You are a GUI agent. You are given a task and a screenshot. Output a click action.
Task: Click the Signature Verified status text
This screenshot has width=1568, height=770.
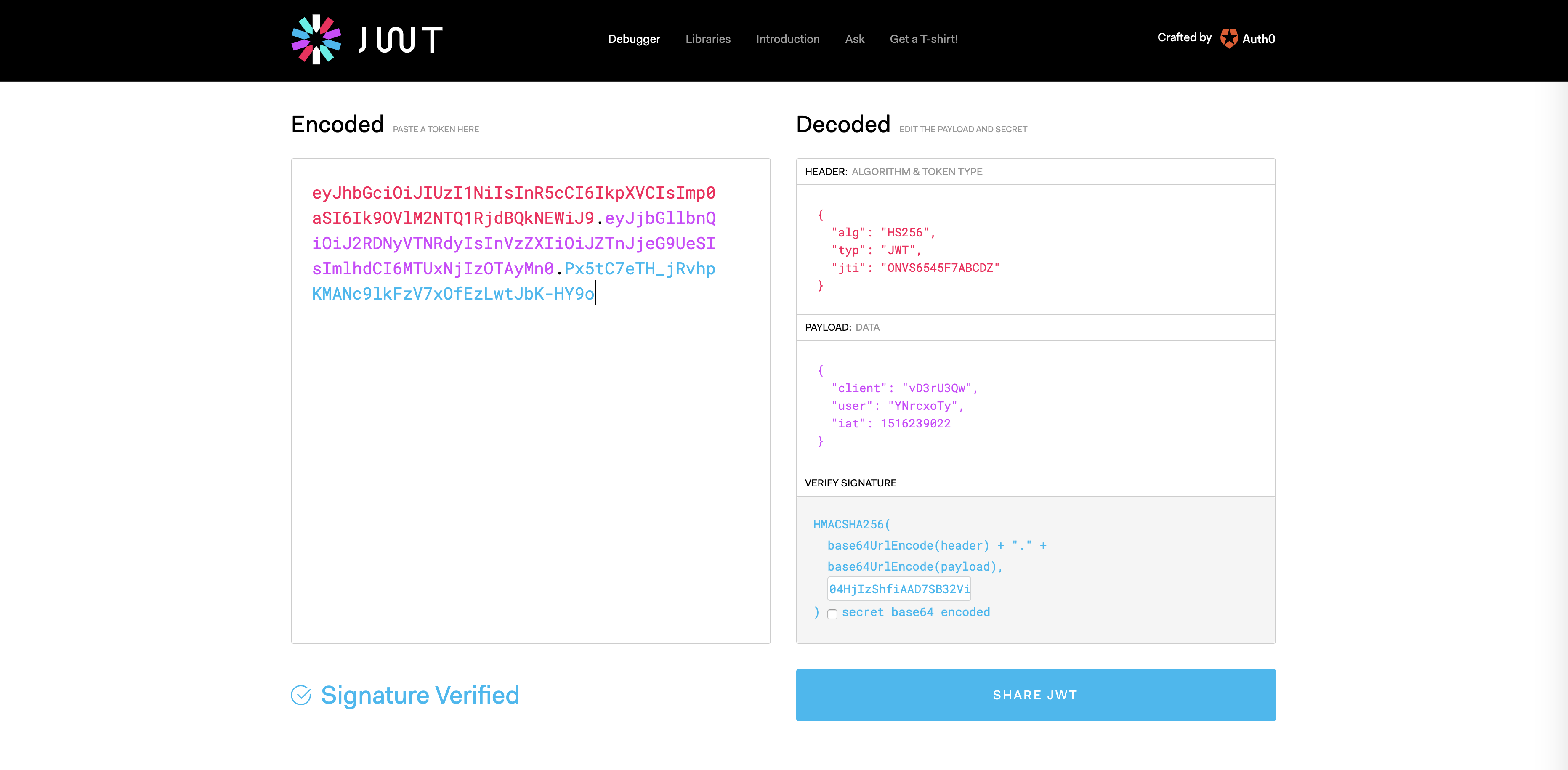(x=420, y=695)
